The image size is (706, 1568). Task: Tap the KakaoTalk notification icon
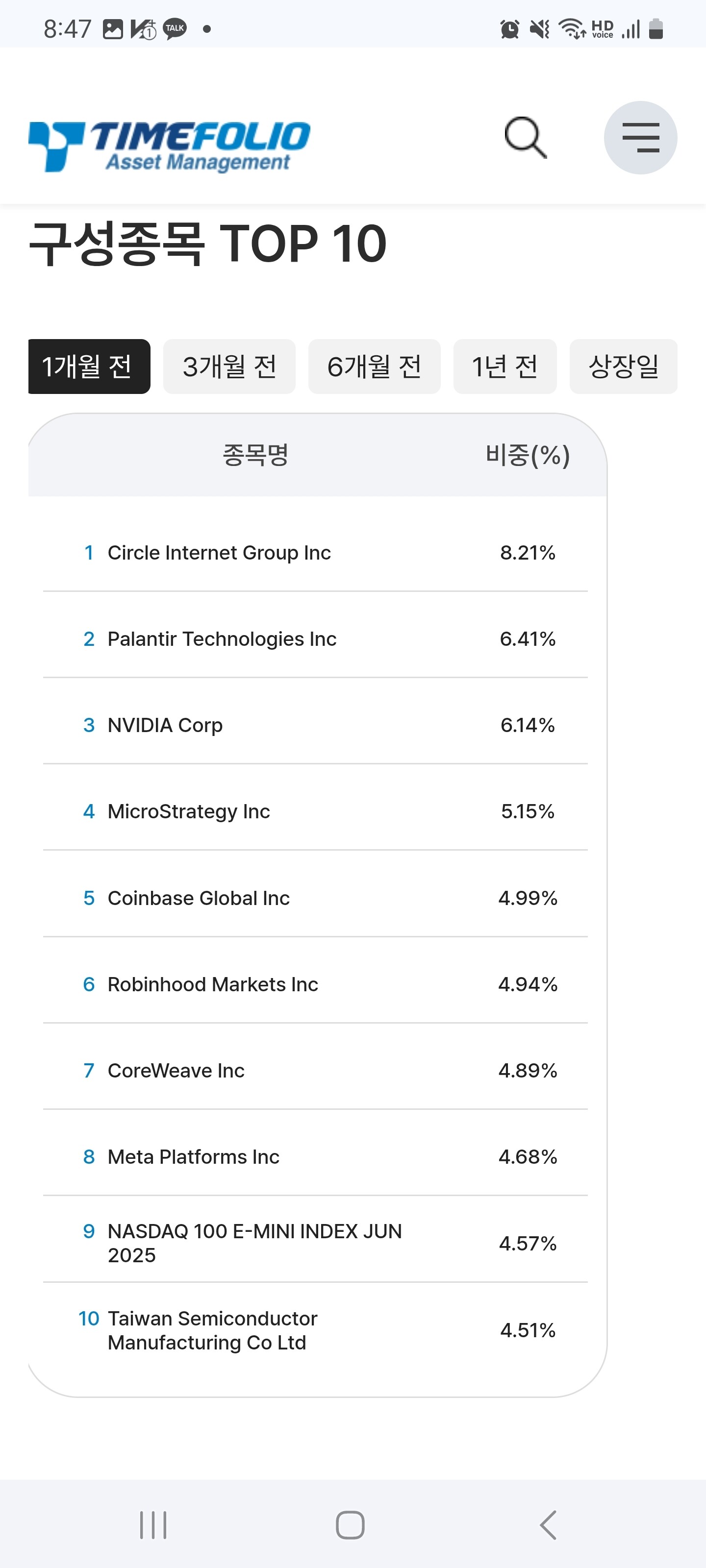click(175, 28)
